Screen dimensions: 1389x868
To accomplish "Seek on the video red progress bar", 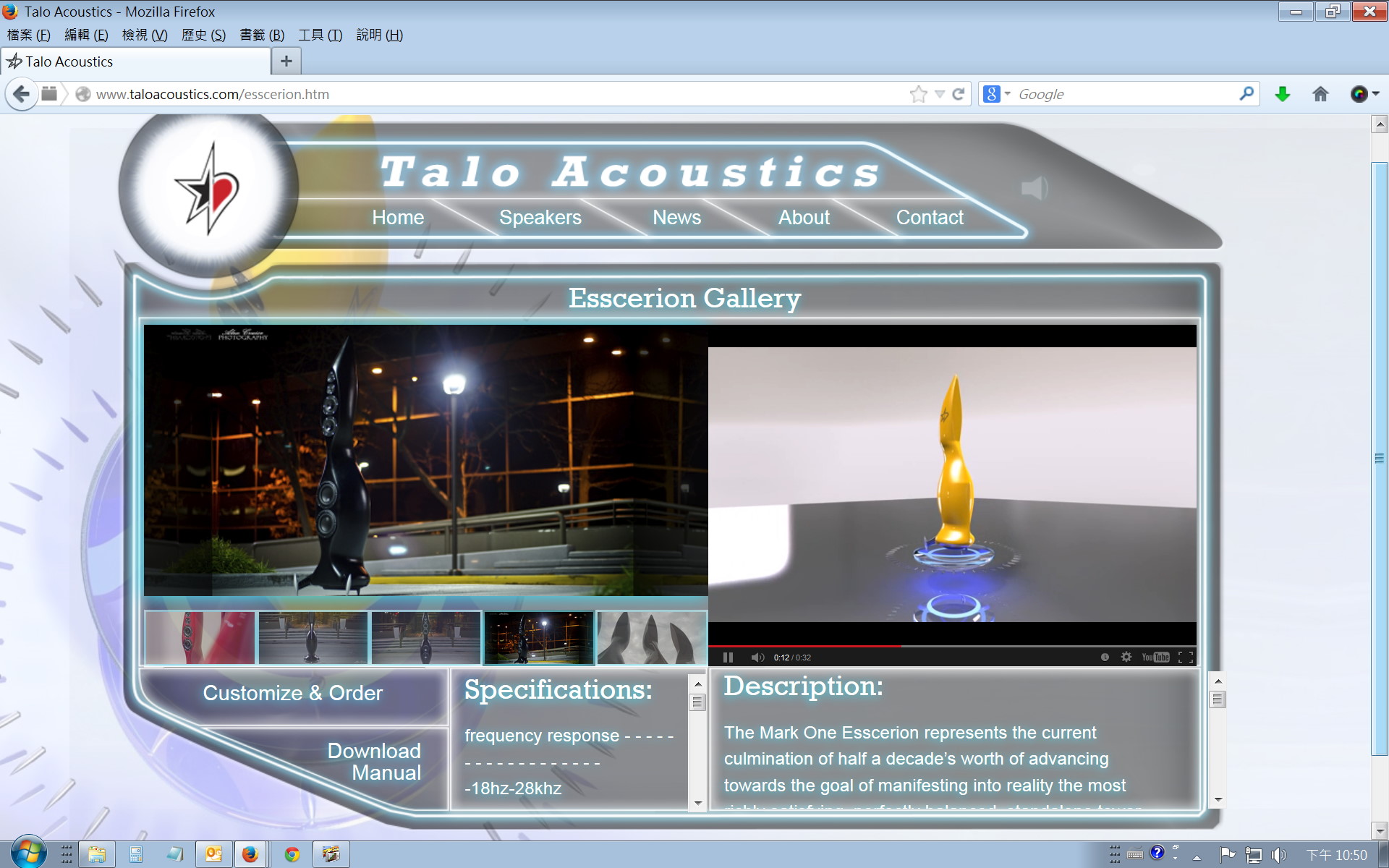I will coord(952,645).
